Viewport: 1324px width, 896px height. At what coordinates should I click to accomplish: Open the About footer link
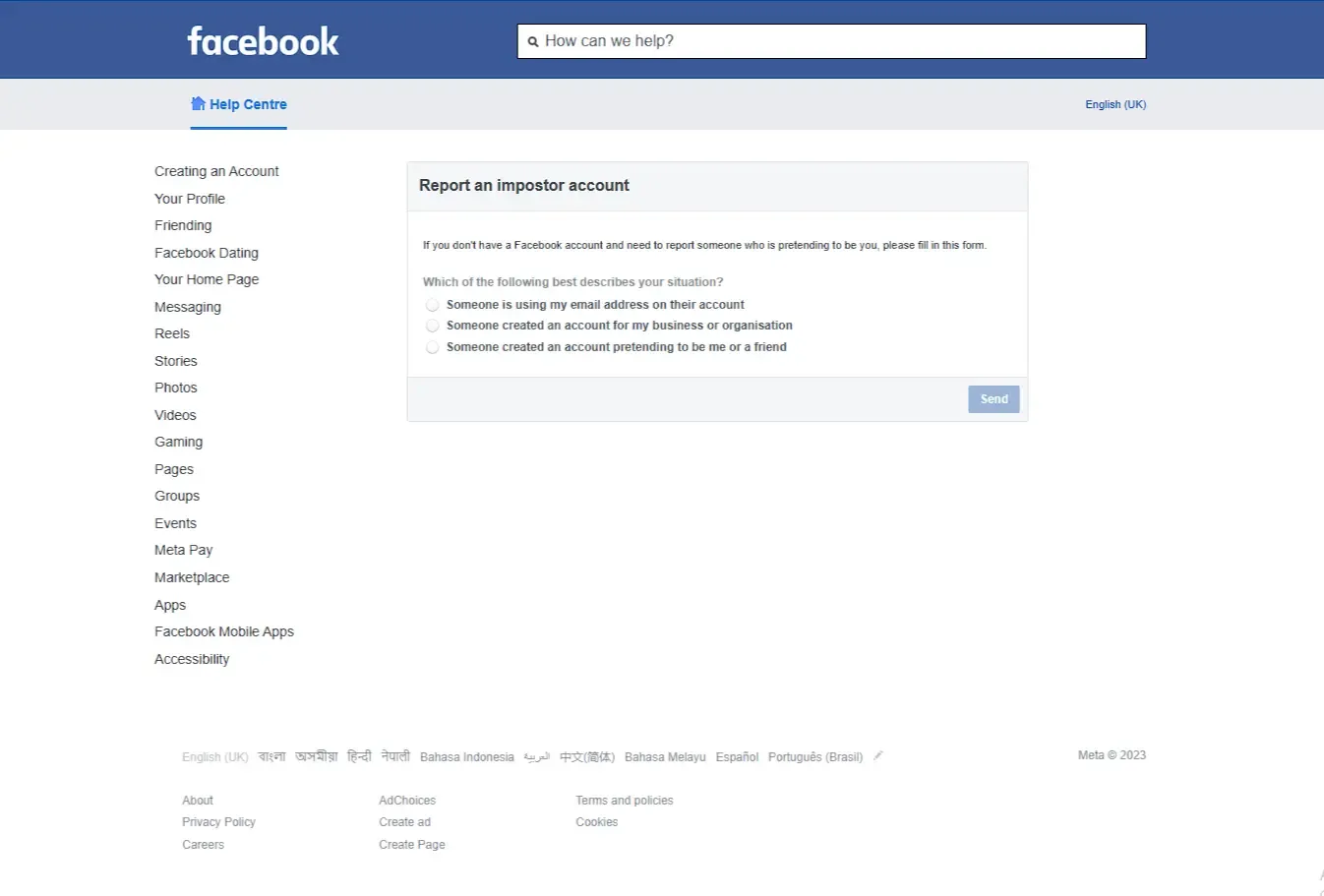coord(198,801)
